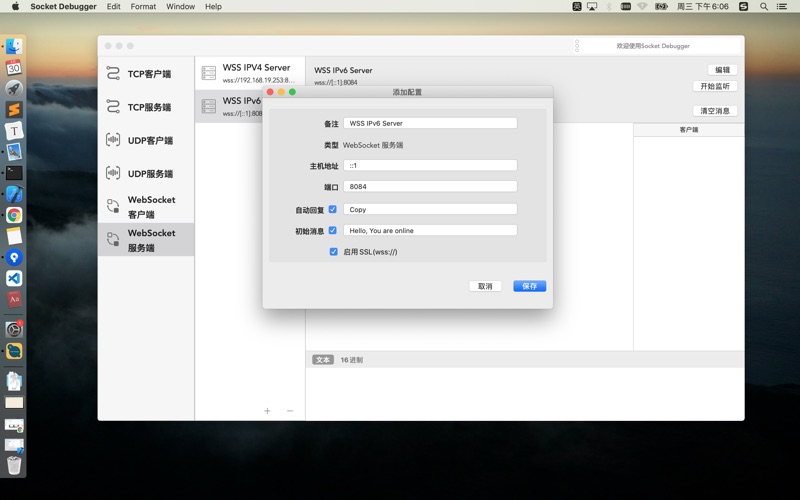Click the 开始监听 button

[715, 86]
